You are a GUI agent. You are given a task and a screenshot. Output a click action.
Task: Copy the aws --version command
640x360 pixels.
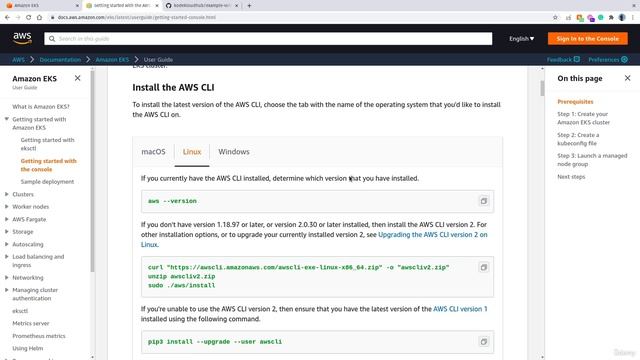tap(484, 201)
